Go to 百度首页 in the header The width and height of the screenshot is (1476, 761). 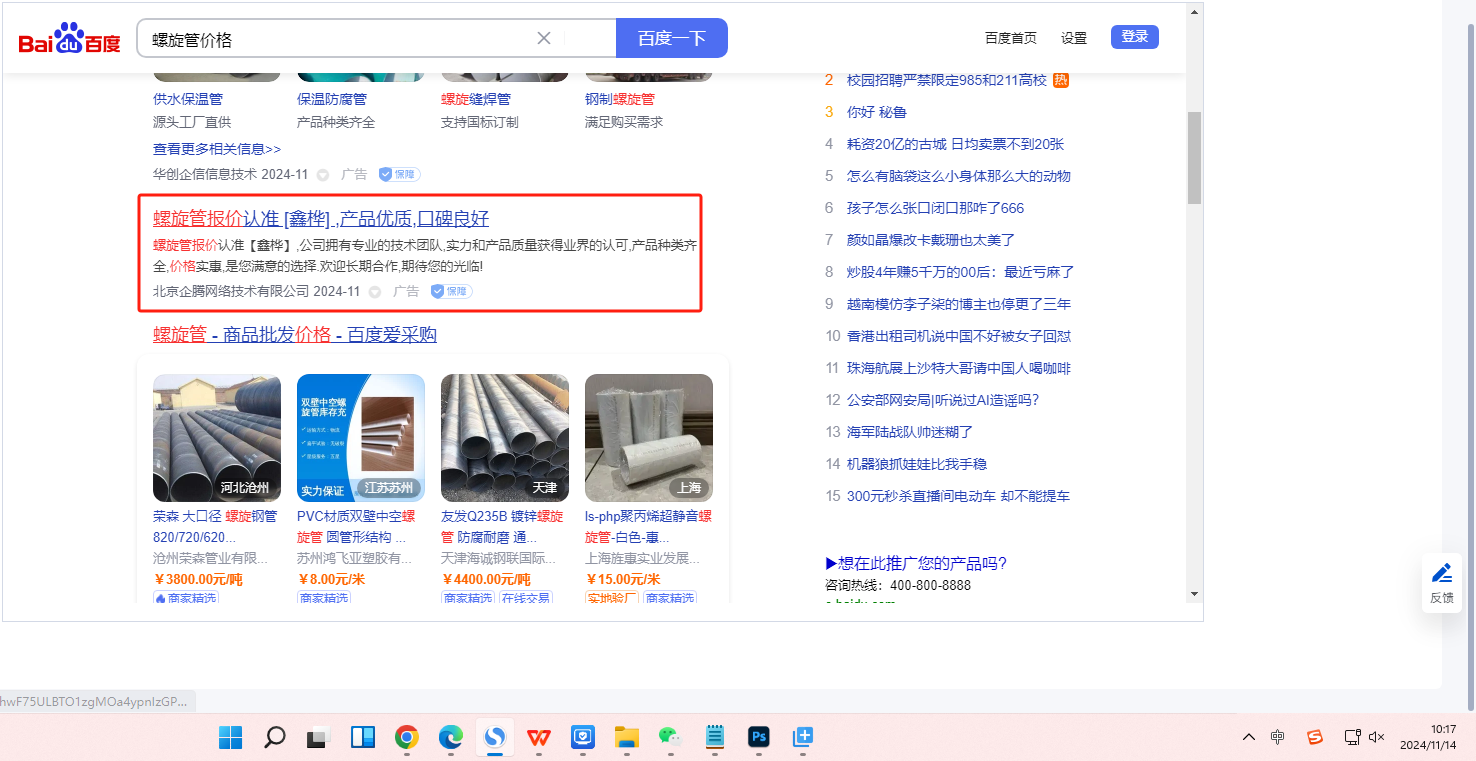[x=1010, y=38]
